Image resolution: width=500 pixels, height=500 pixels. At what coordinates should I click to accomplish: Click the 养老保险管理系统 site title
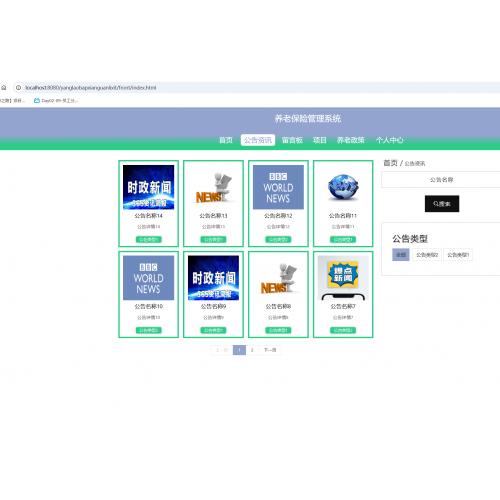[x=308, y=119]
